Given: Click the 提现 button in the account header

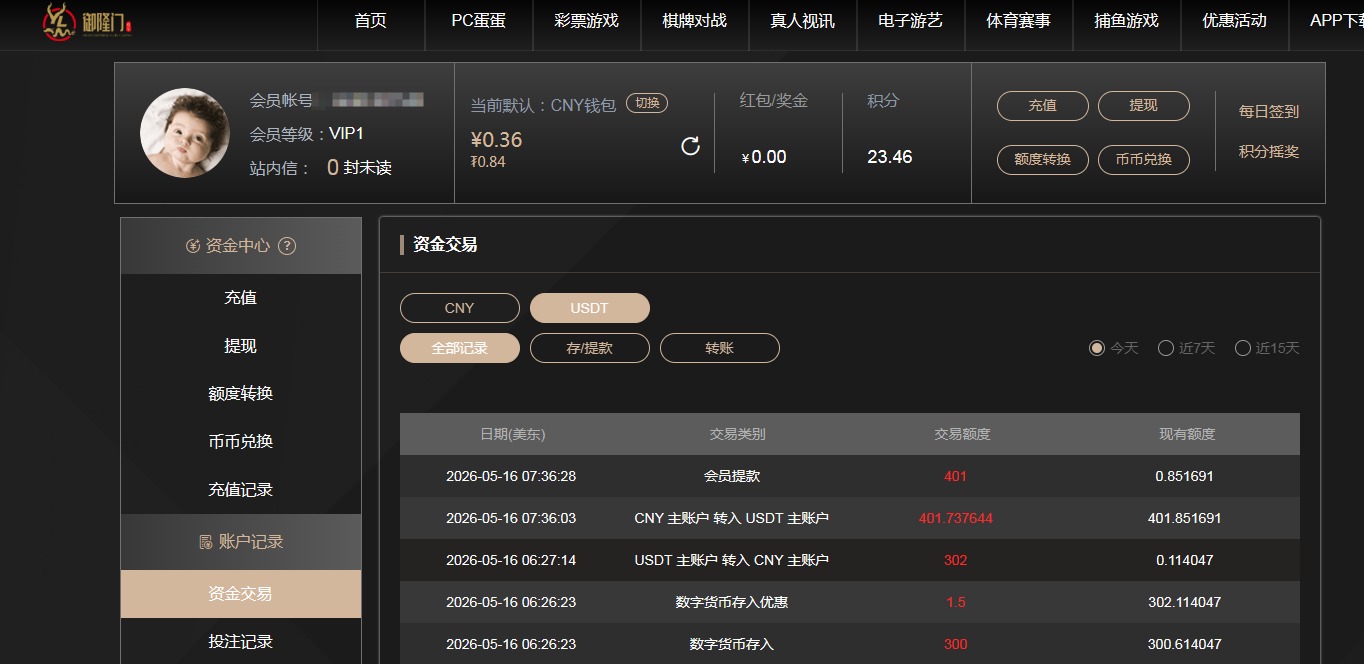Looking at the screenshot, I should point(1144,106).
